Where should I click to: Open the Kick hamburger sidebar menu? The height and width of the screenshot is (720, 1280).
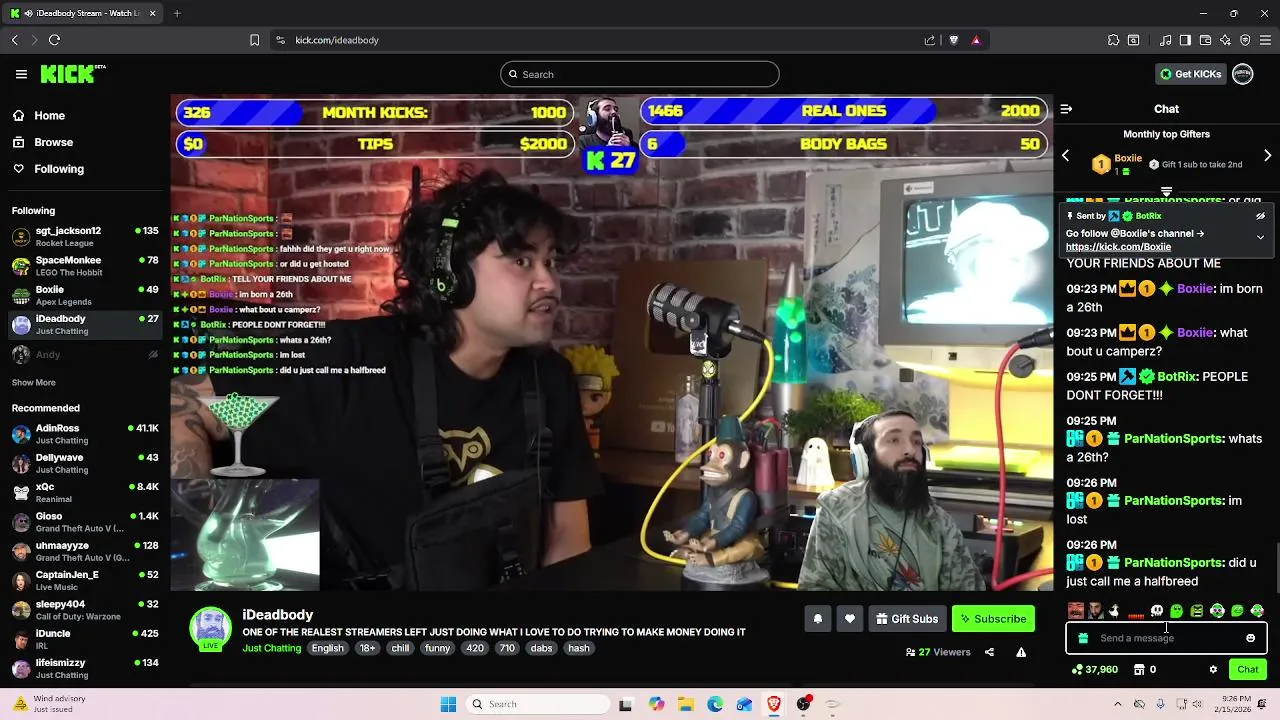(x=21, y=74)
